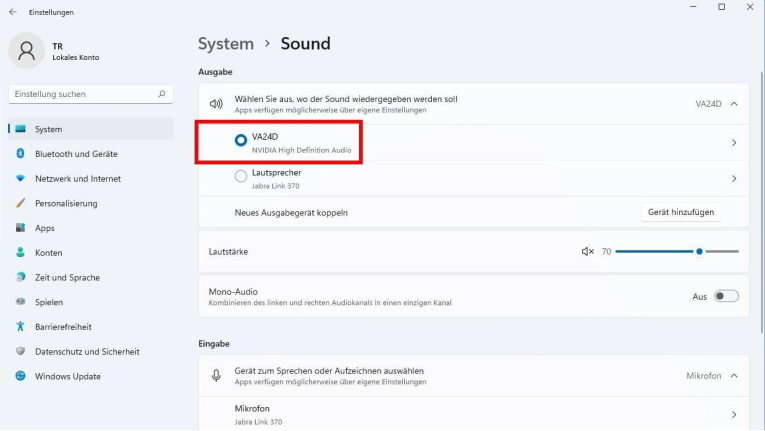Minimize the Einstellungen window
This screenshot has width=765, height=431.
pos(693,7)
